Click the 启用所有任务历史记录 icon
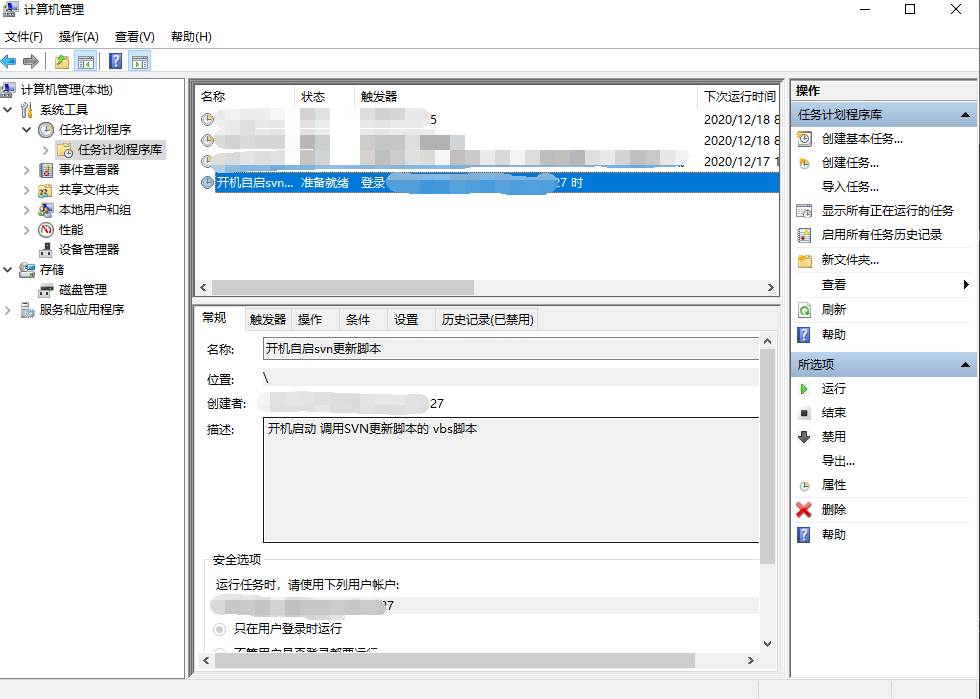 coord(805,234)
